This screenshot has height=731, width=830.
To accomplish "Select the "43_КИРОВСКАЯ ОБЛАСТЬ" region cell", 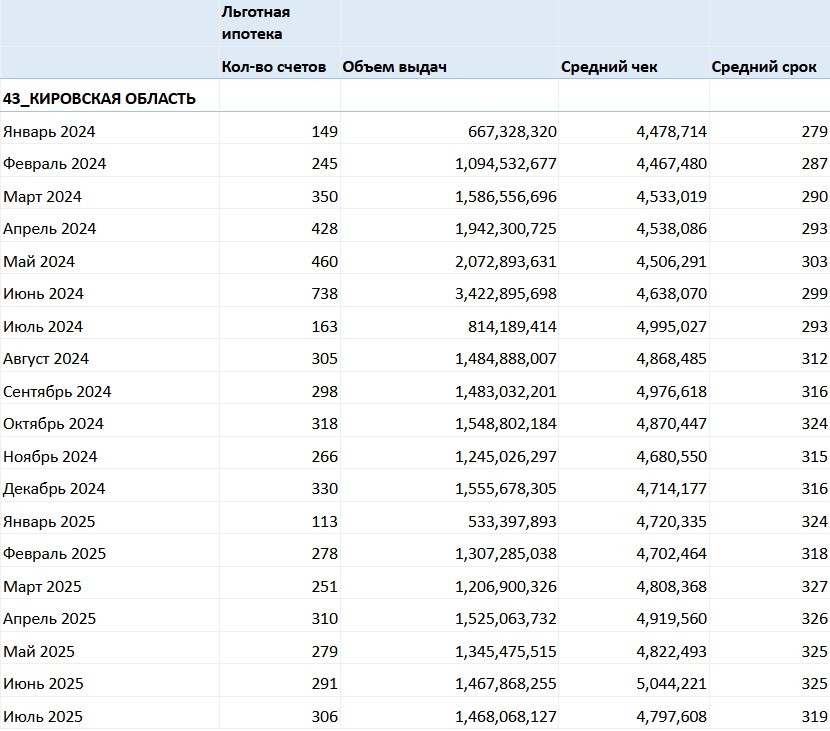I will (x=99, y=98).
